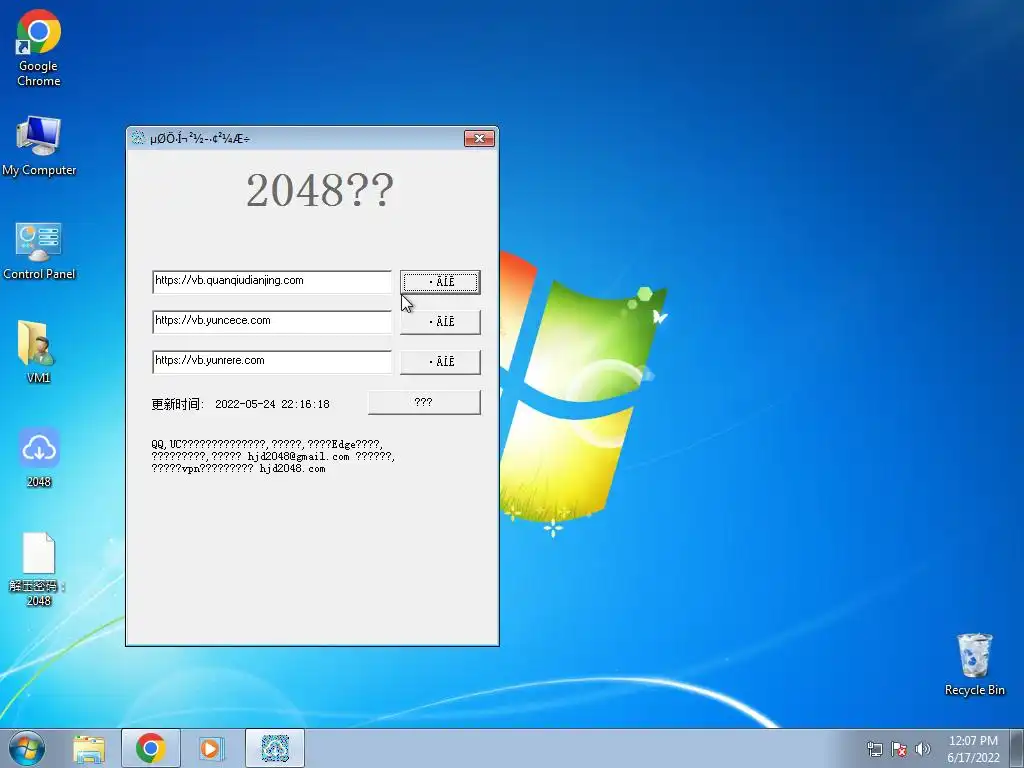Image resolution: width=1024 pixels, height=768 pixels.
Task: Click the vb.yuncece.com address field
Action: coord(272,321)
